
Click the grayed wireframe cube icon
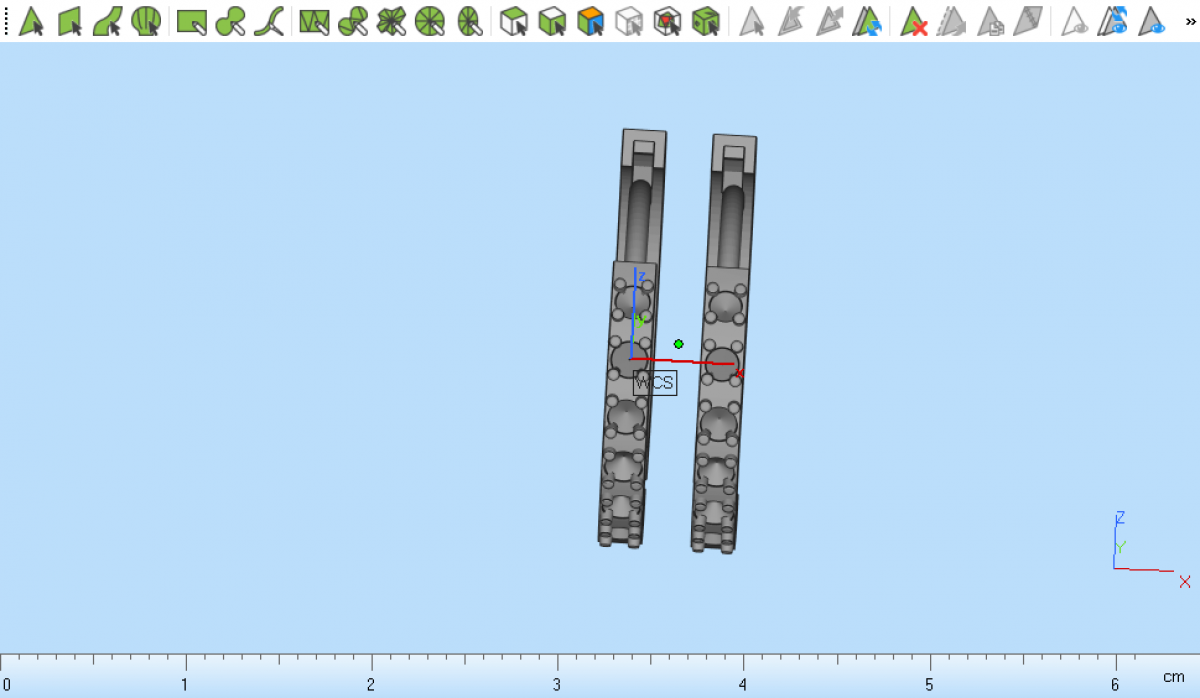point(629,21)
